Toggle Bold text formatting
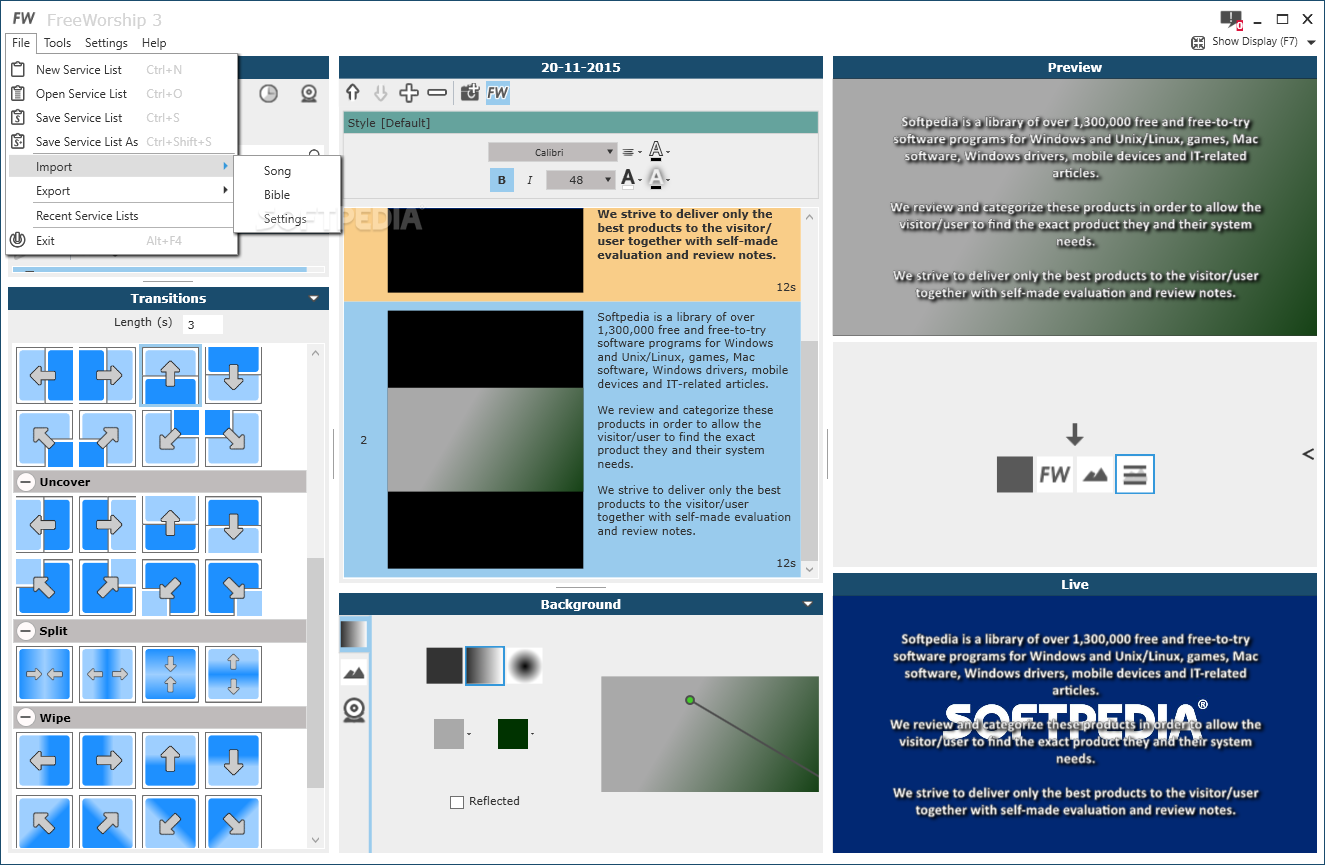Image resolution: width=1325 pixels, height=865 pixels. pos(501,180)
